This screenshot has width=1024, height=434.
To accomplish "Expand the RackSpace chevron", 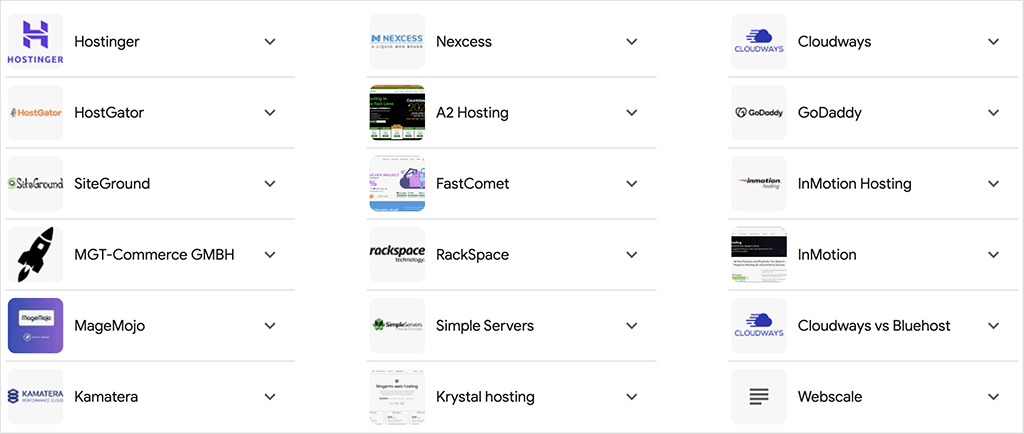I will tap(632, 255).
